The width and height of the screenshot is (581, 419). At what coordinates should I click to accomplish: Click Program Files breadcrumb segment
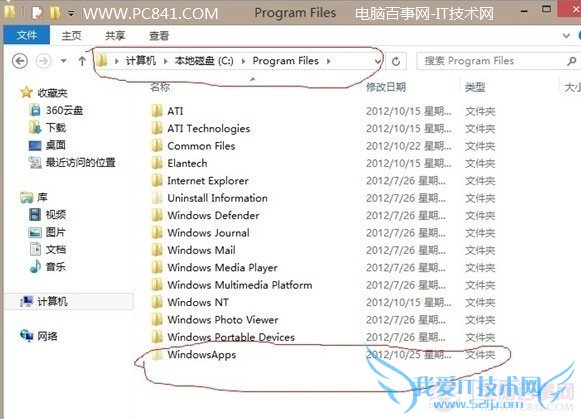285,61
